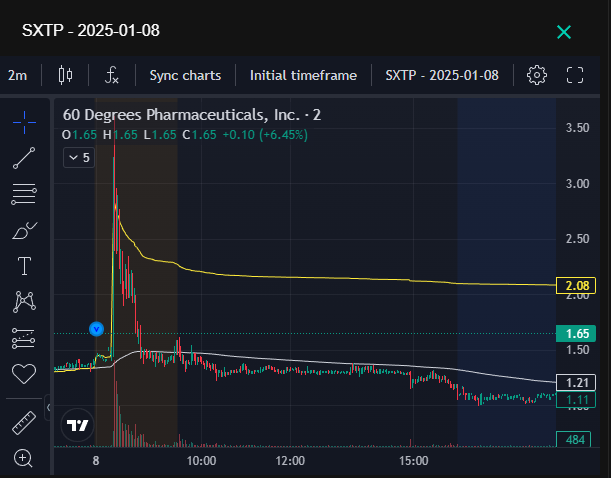Expand the collapsed indicators legend showing 5
The image size is (611, 478).
click(79, 158)
